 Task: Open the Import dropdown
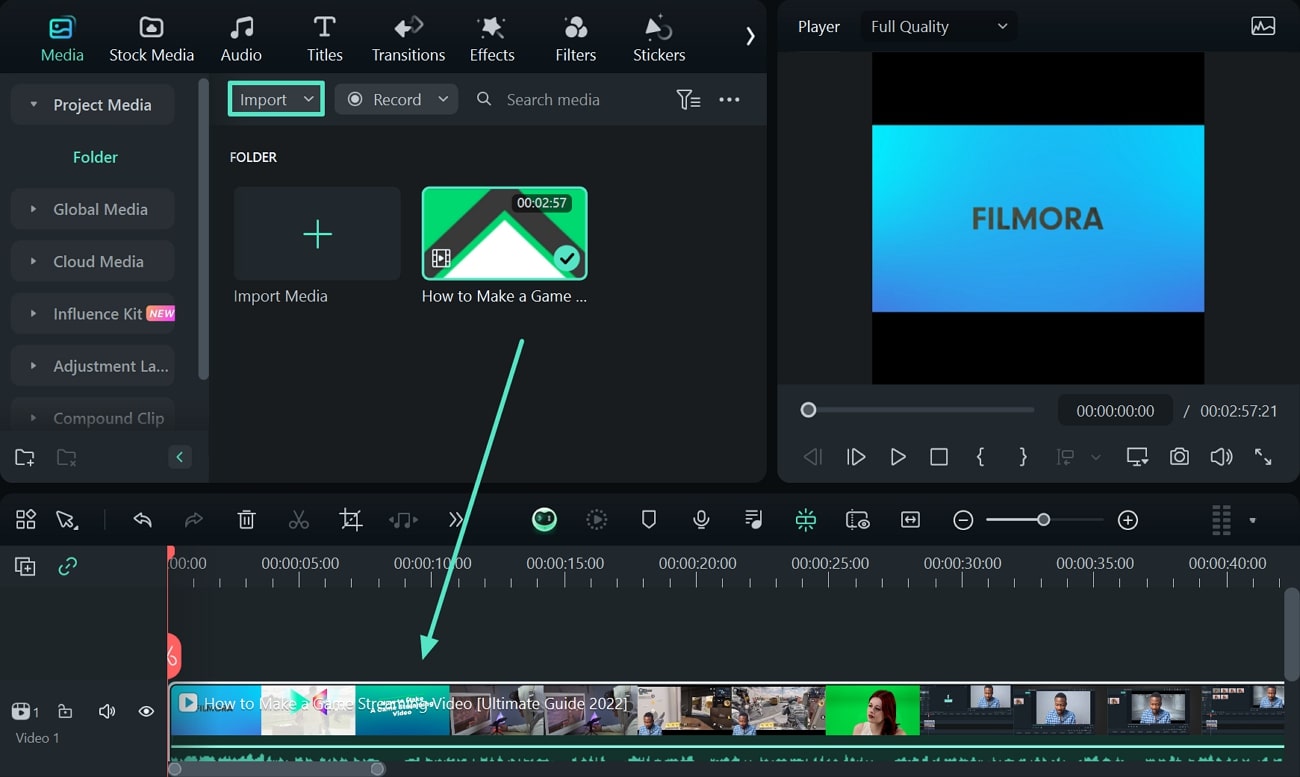point(276,99)
